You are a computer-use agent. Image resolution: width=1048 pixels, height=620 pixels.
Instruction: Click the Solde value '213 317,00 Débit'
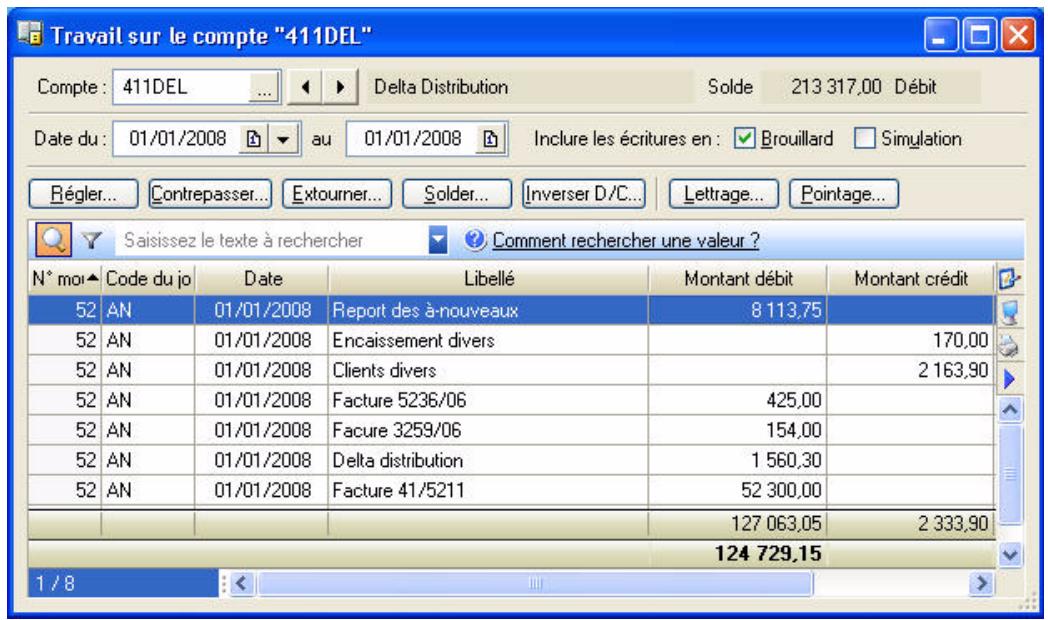point(871,87)
